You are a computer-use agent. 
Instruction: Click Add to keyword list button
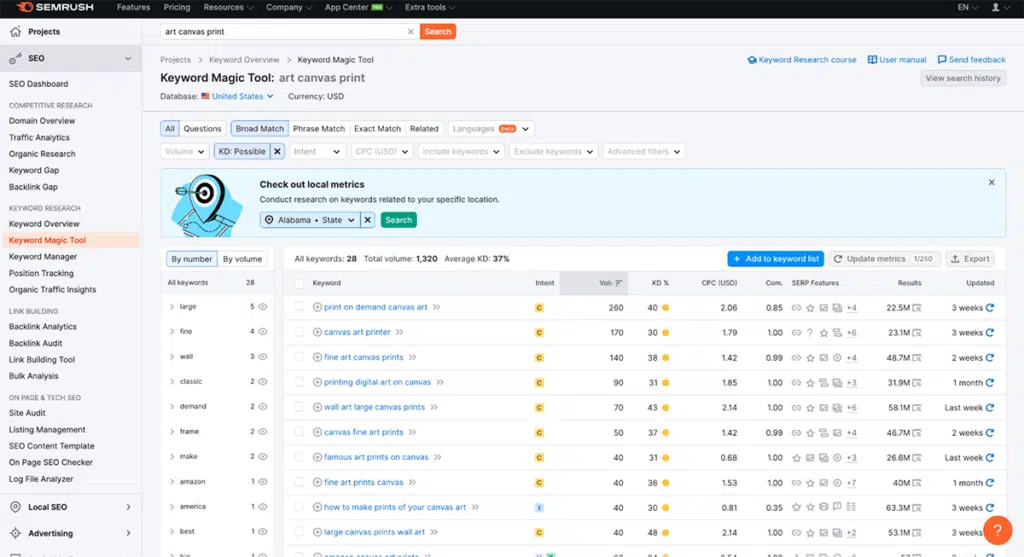(x=776, y=259)
